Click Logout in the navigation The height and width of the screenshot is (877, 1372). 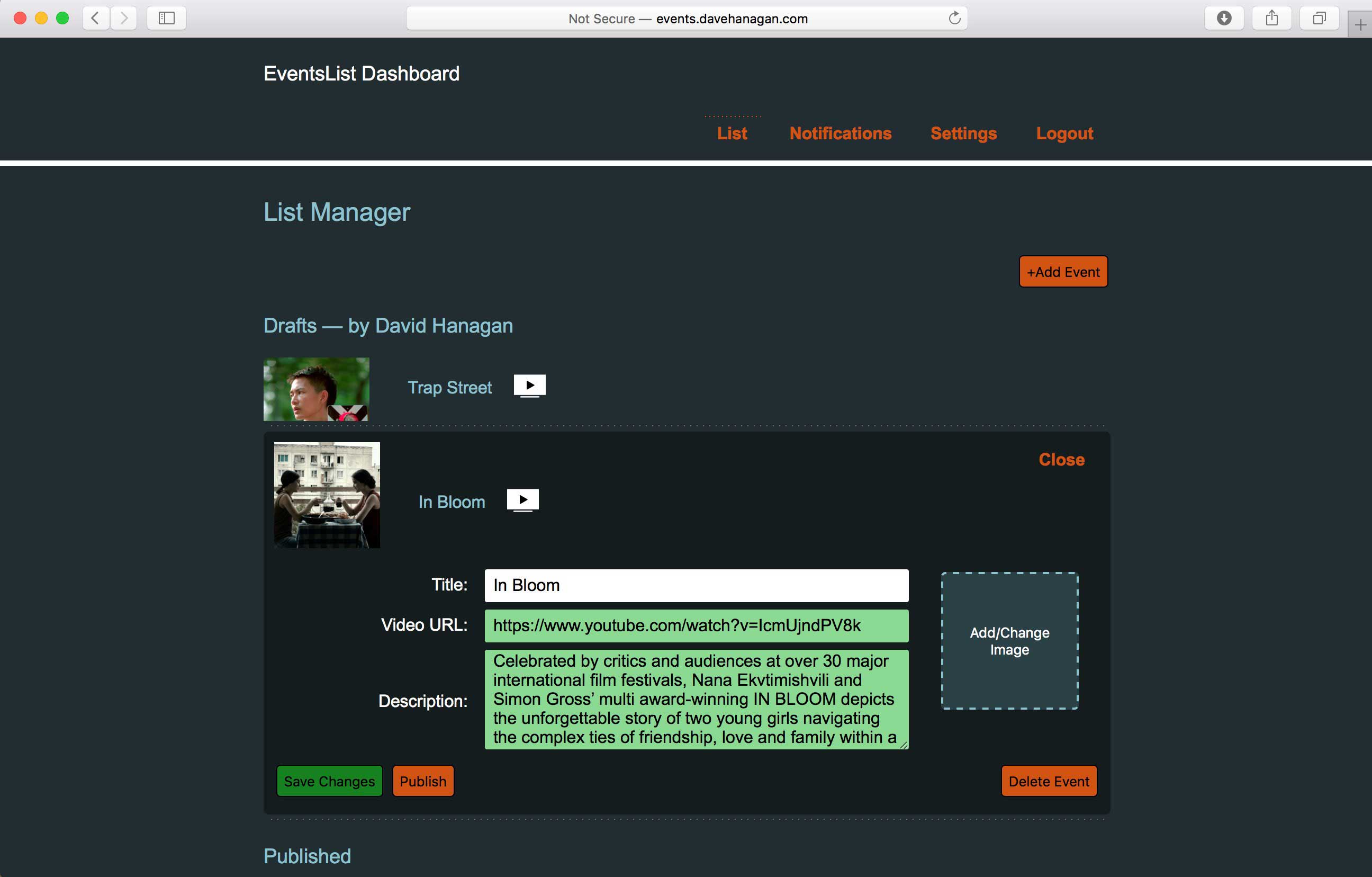click(x=1064, y=133)
